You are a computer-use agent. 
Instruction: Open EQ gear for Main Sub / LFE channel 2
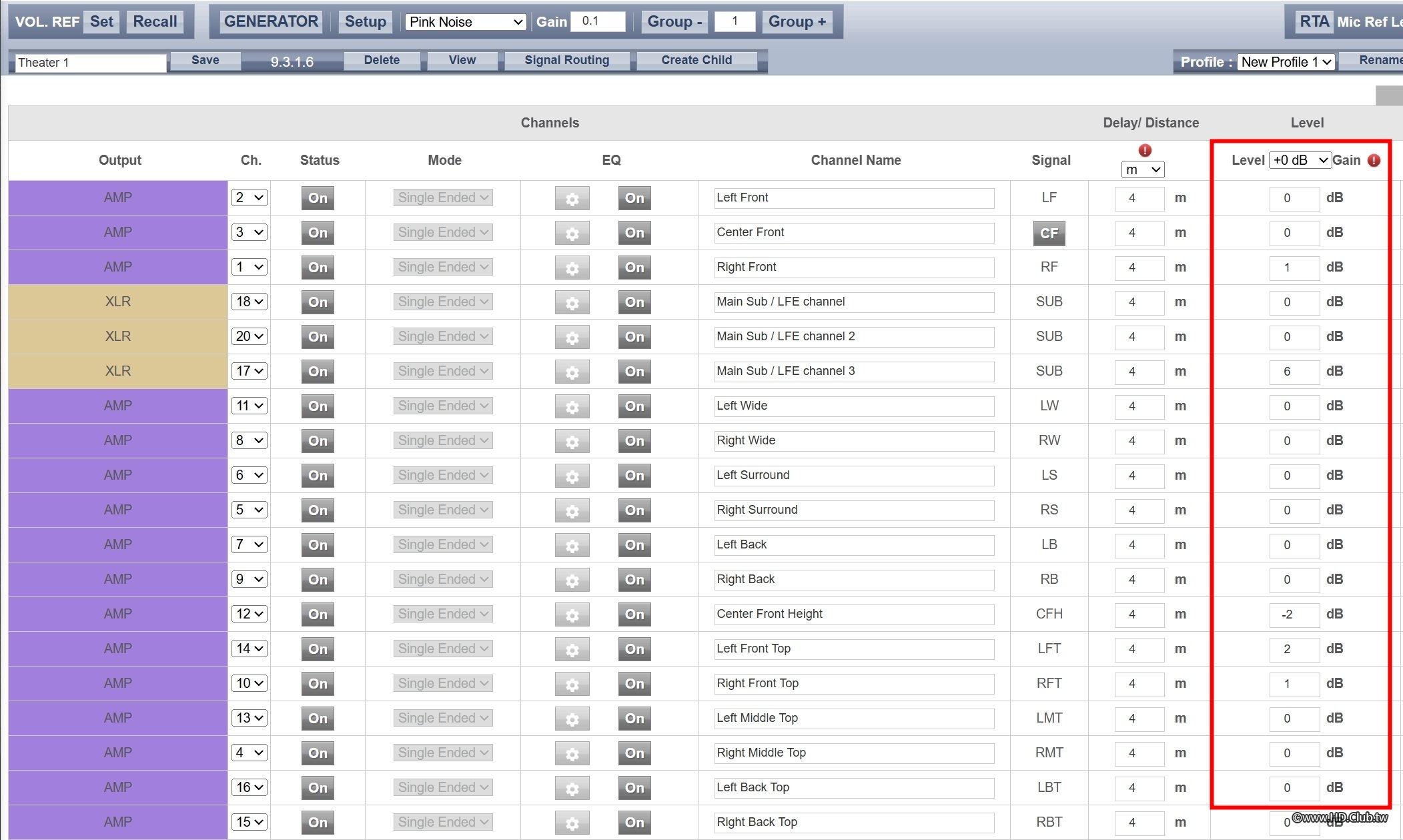(572, 337)
